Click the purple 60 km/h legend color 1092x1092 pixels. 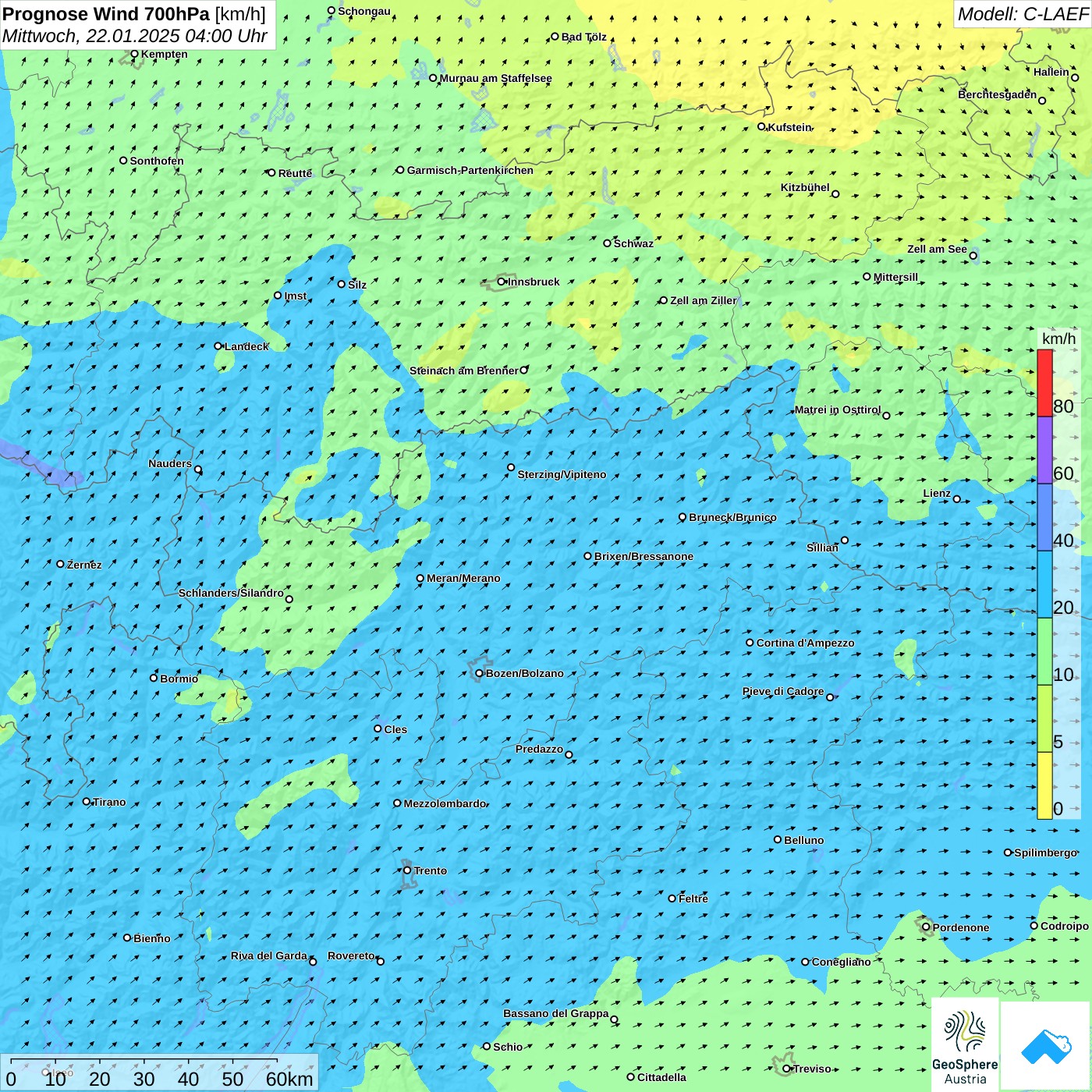1044,450
